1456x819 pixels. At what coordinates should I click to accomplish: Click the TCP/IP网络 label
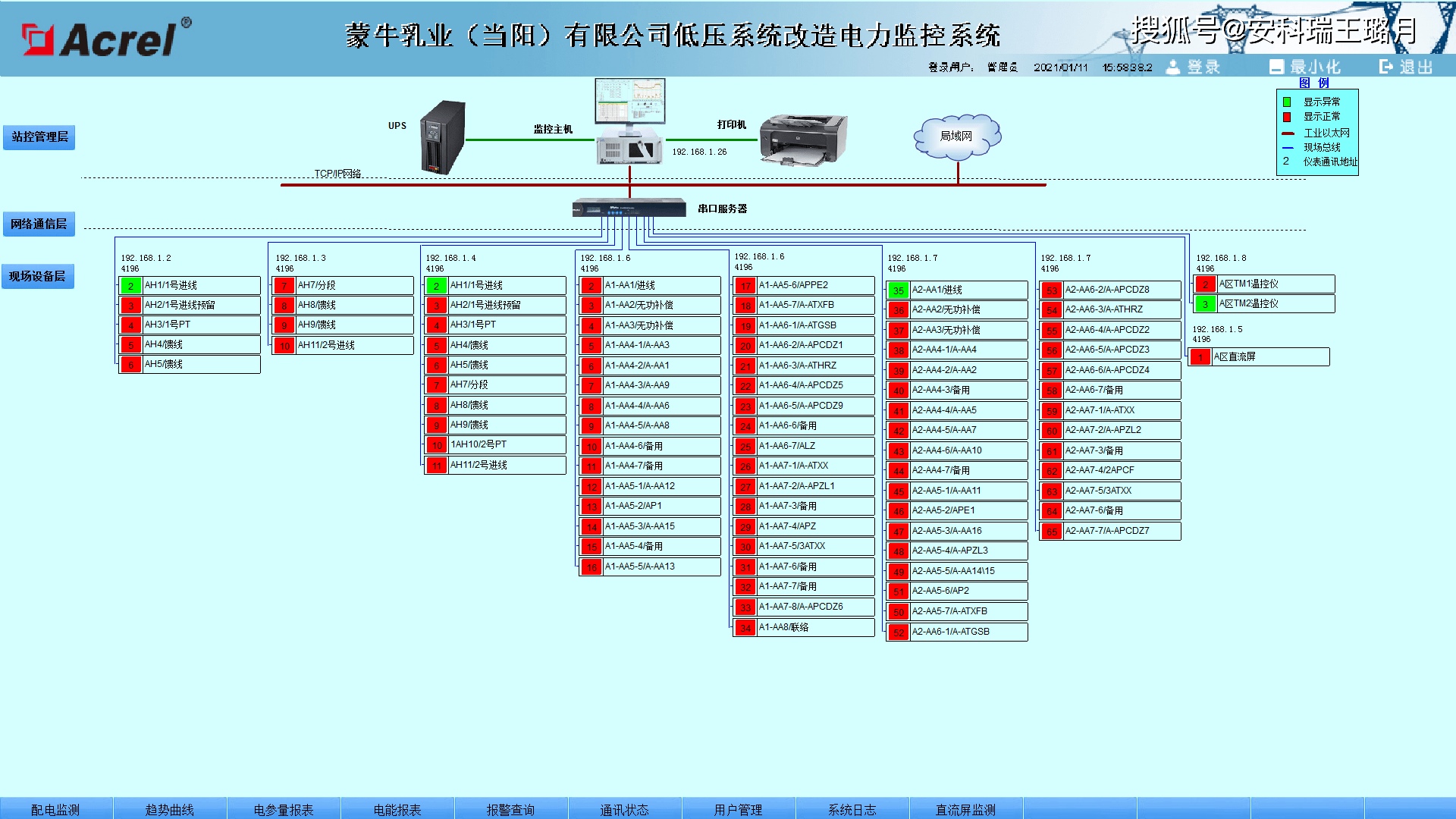coord(337,174)
